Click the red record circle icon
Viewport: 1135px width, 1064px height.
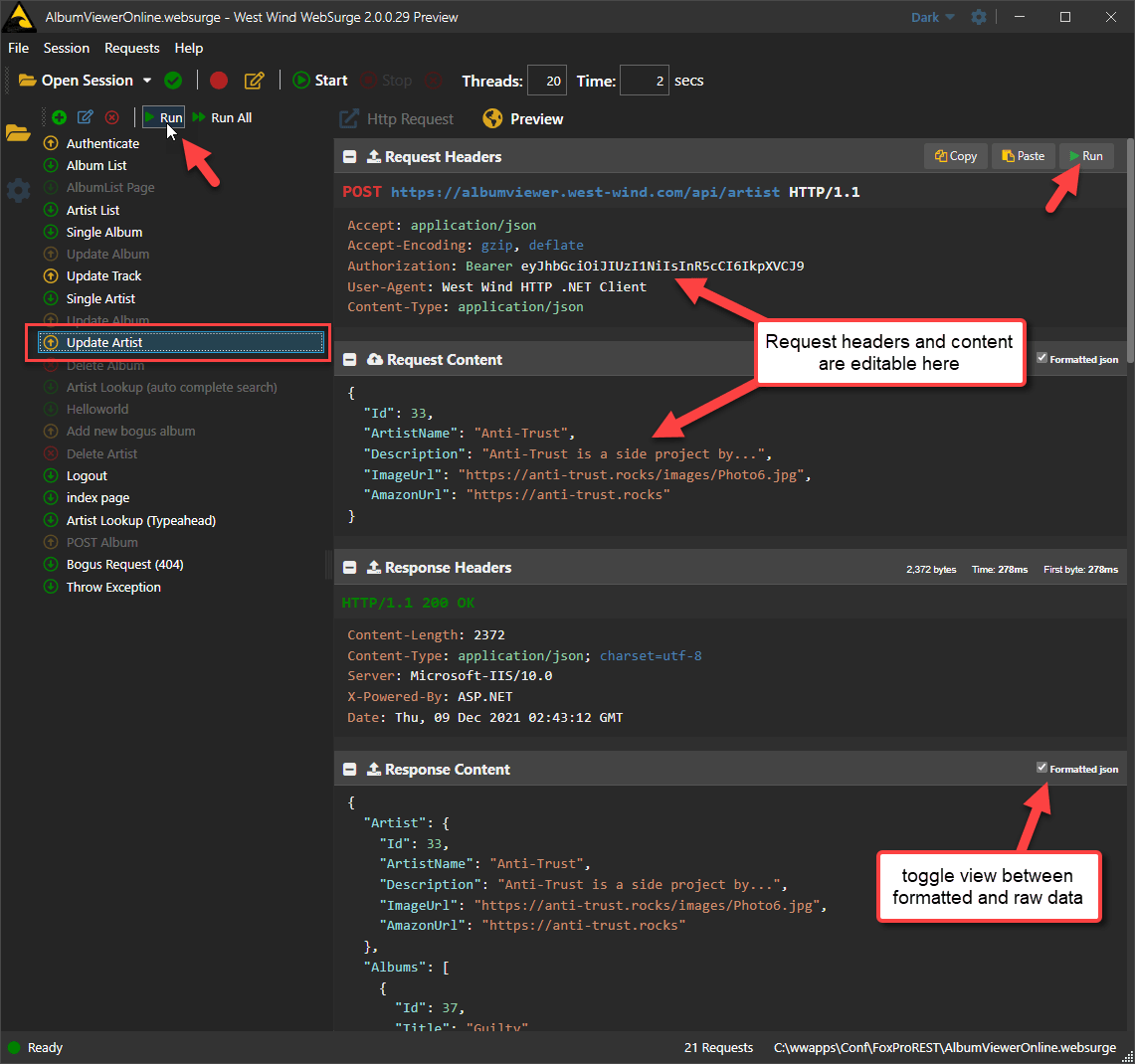pyautogui.click(x=219, y=81)
